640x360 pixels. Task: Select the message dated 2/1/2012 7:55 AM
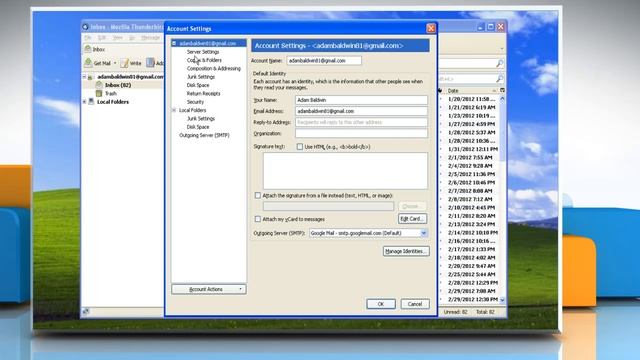tap(470, 158)
